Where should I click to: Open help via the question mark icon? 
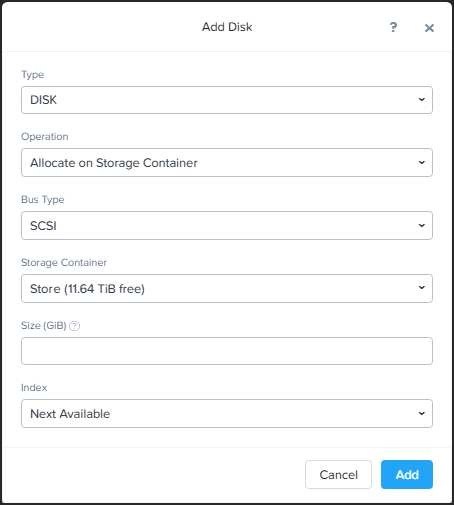click(x=393, y=27)
